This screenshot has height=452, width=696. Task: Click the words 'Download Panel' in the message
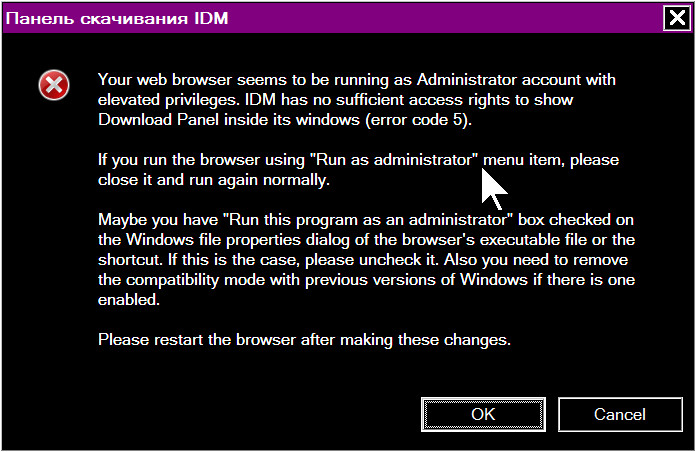[158, 120]
